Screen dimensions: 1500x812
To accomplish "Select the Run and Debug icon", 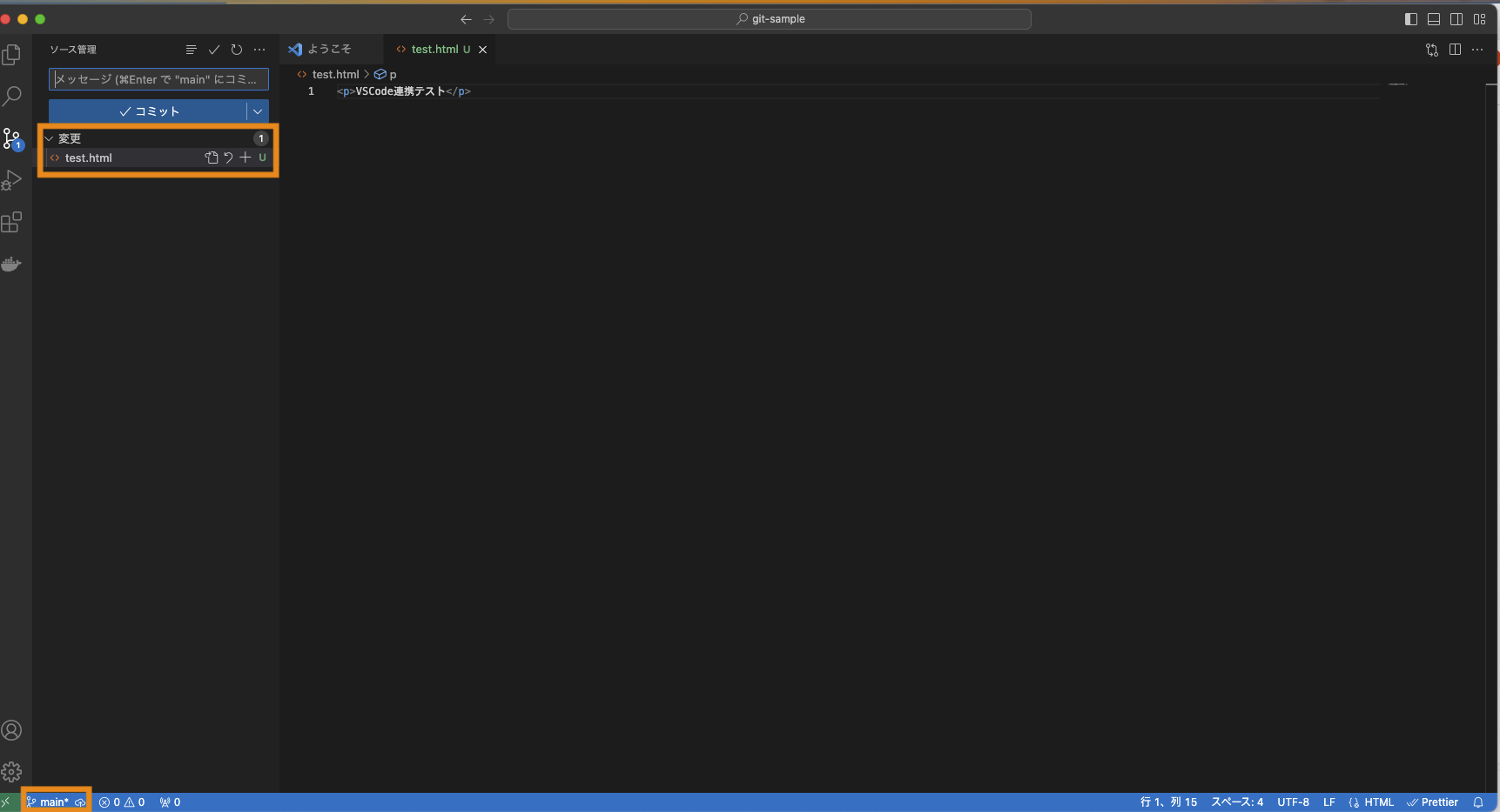I will pos(12,180).
